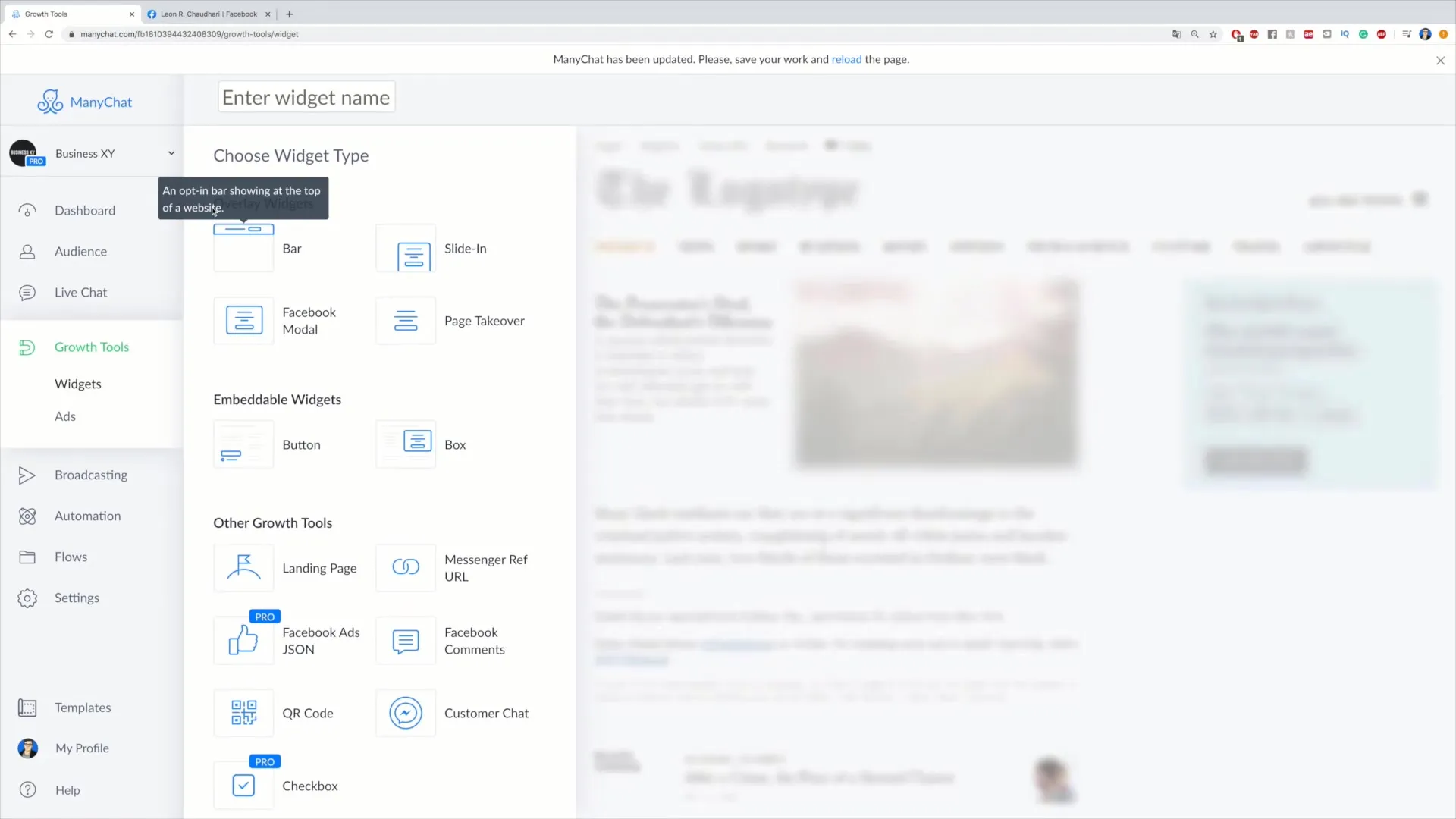1456x819 pixels.
Task: Select the Messenger Ref URL icon
Action: tap(405, 568)
